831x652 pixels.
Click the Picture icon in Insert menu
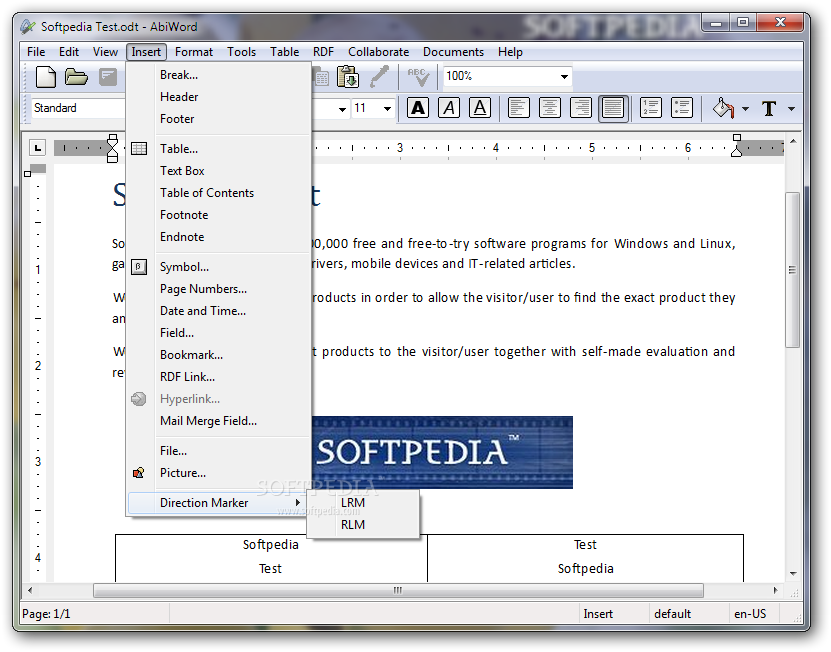139,473
